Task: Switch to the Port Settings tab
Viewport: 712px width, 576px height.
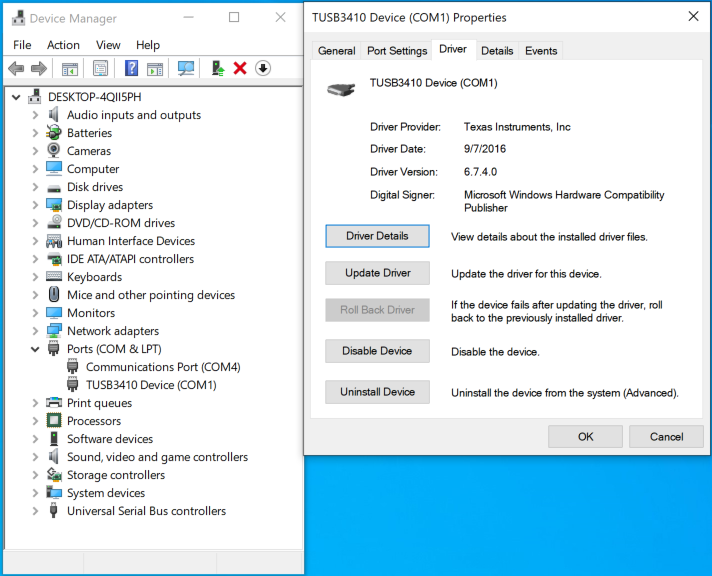Action: pyautogui.click(x=397, y=50)
